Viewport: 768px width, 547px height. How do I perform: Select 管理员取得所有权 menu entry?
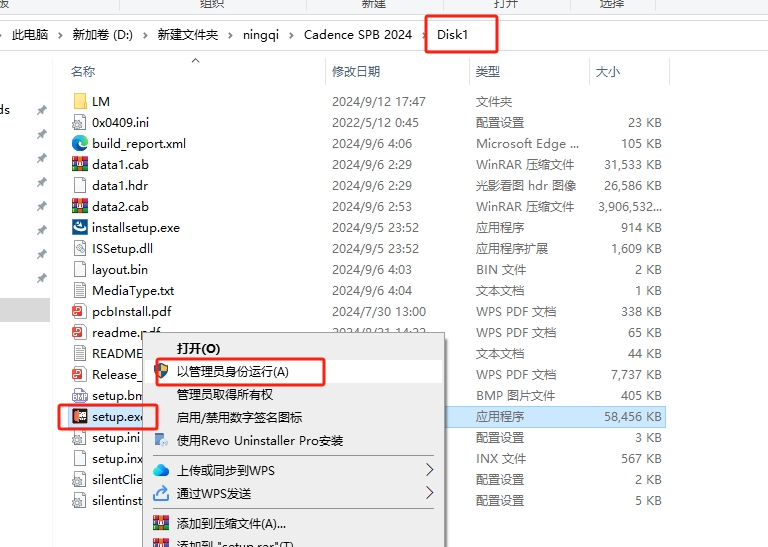click(225, 395)
